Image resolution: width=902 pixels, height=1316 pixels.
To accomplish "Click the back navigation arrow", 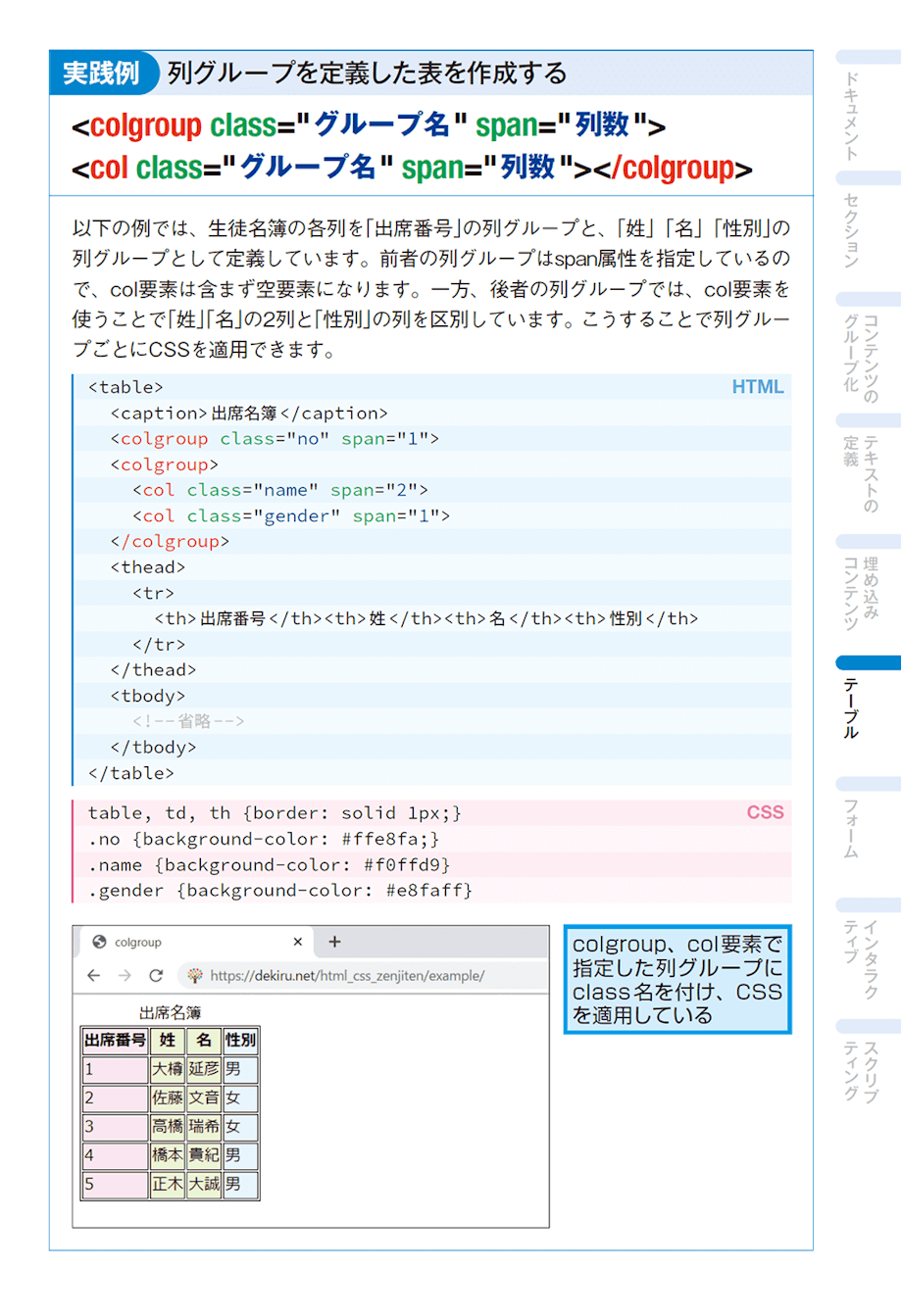I will click(92, 976).
